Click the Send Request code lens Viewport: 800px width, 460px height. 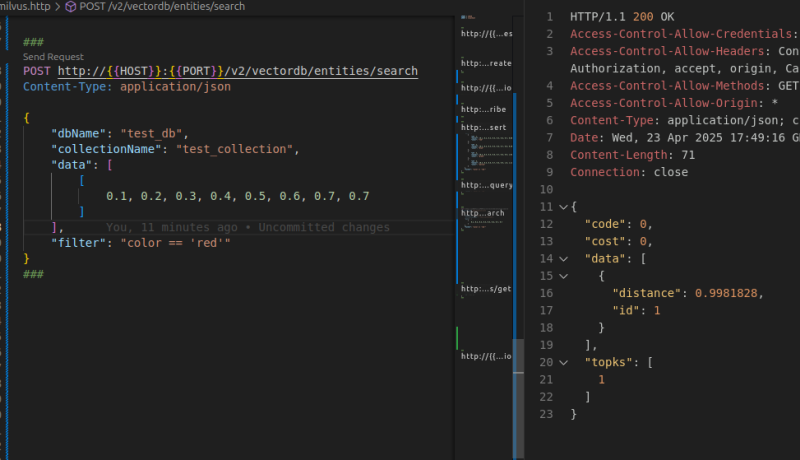pyautogui.click(x=53, y=57)
